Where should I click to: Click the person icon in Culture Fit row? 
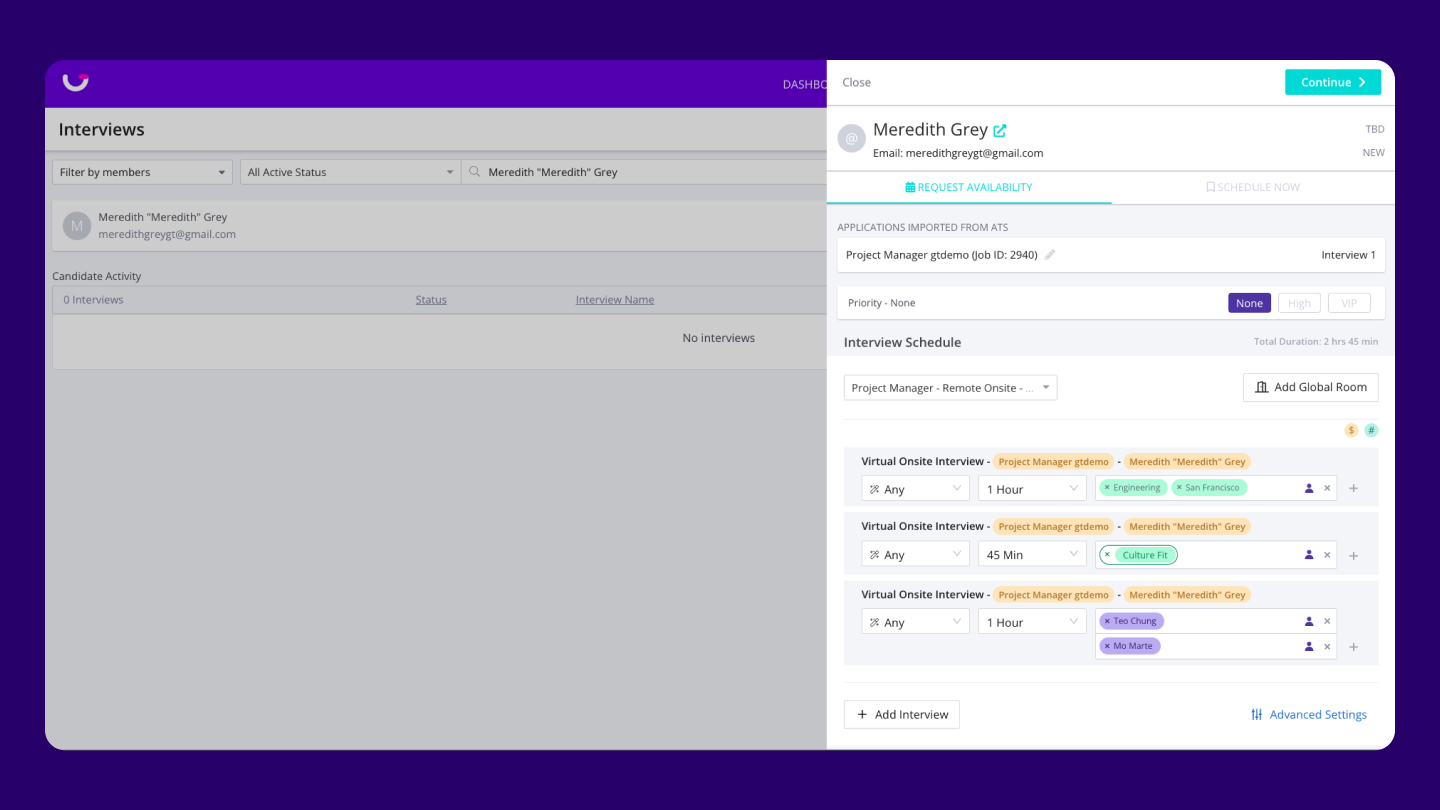1309,555
